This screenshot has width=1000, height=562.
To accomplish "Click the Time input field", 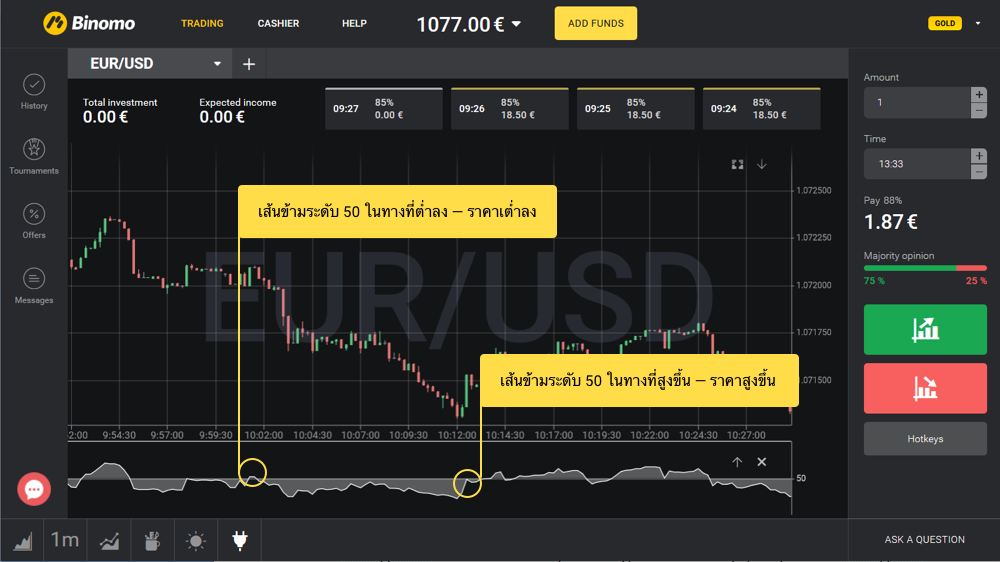I will click(x=916, y=164).
